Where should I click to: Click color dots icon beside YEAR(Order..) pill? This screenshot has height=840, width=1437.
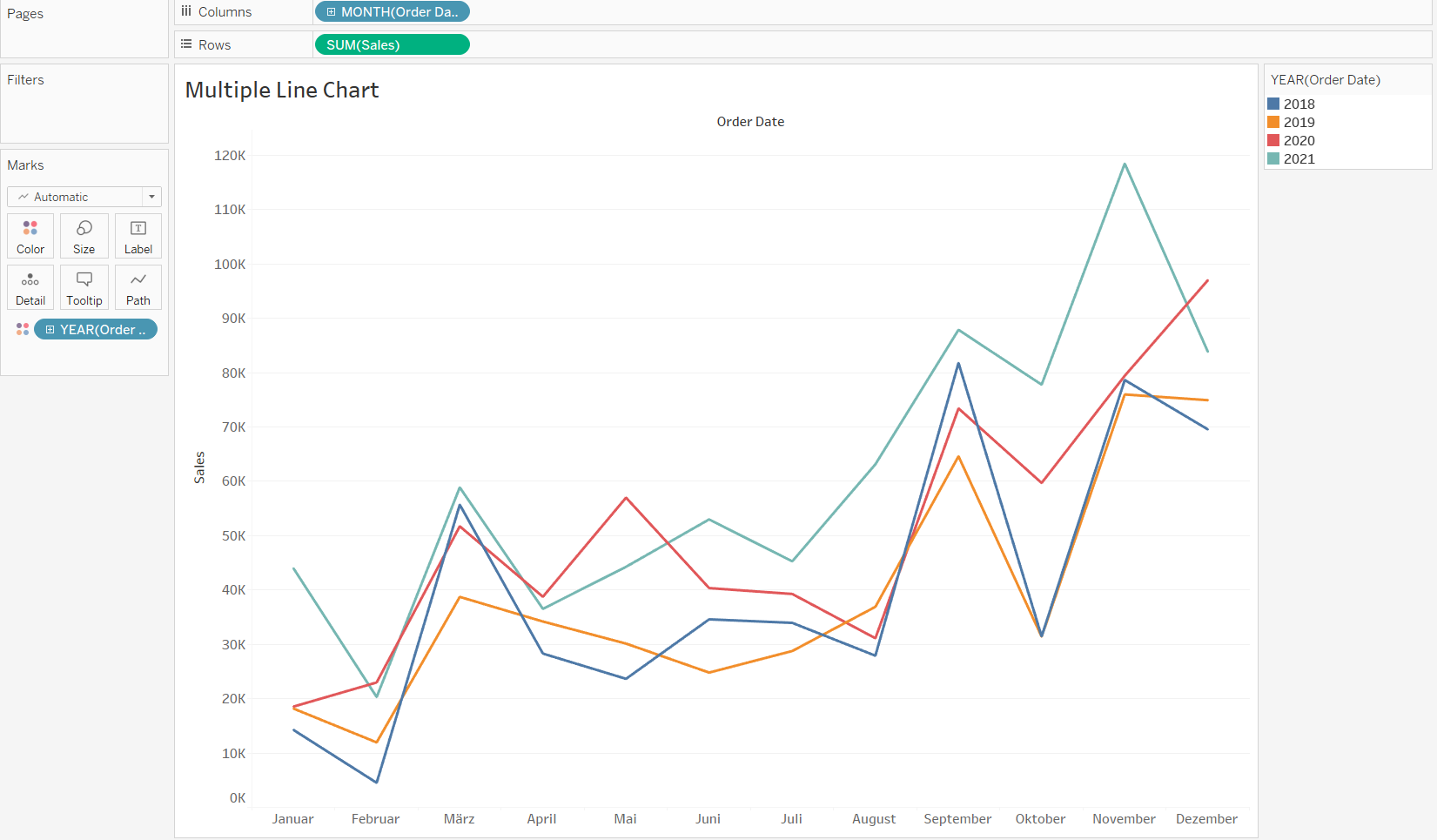(x=23, y=329)
